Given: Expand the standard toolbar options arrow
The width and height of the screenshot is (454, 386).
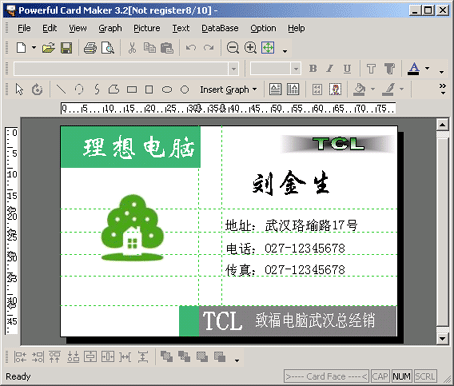Looking at the screenshot, I should (285, 51).
